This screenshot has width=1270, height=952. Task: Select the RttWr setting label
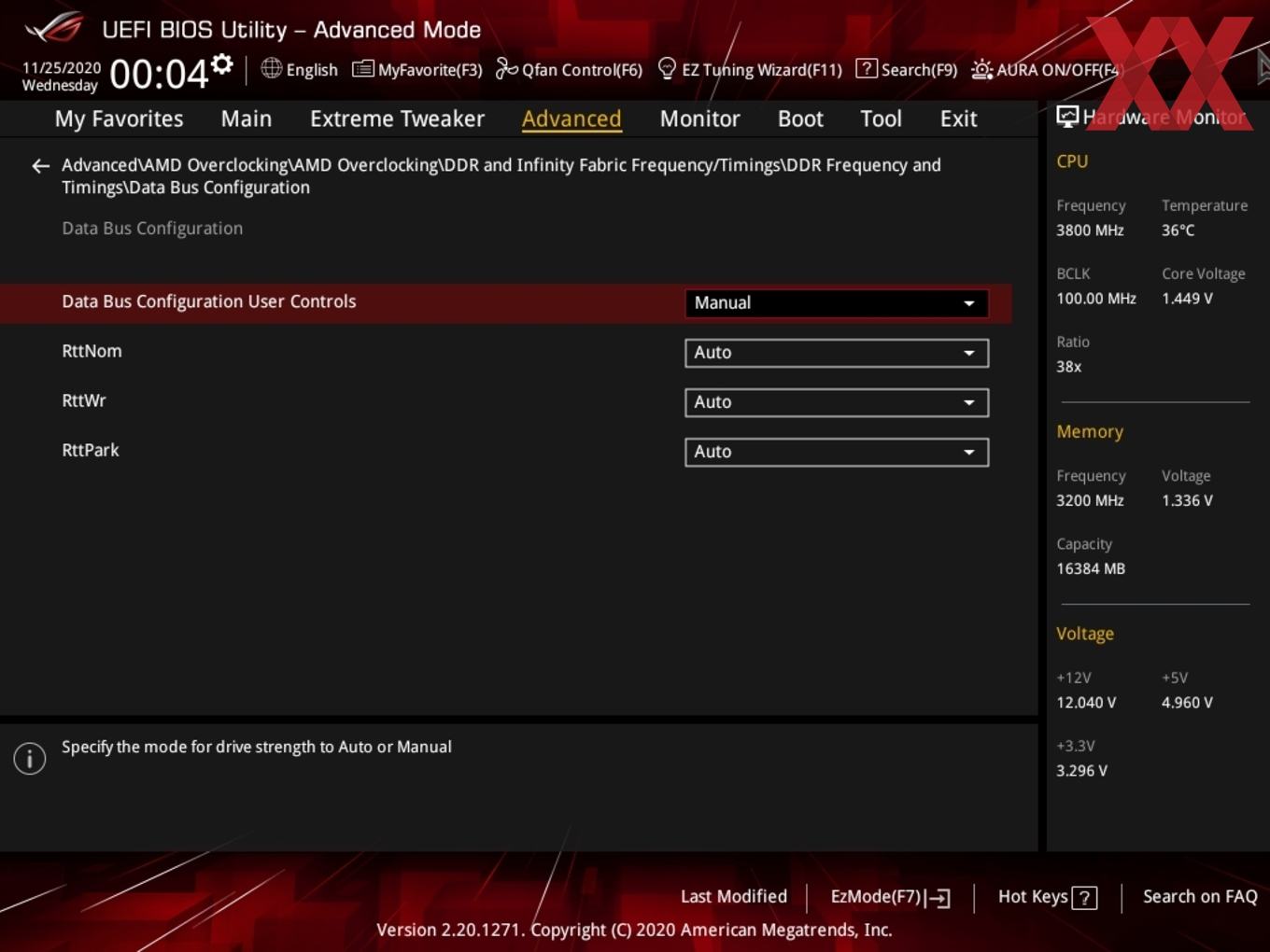(84, 400)
